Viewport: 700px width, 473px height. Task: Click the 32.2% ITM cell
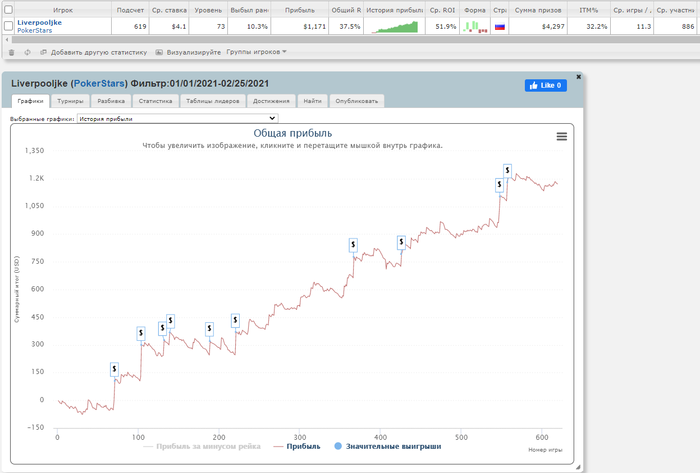pos(589,26)
